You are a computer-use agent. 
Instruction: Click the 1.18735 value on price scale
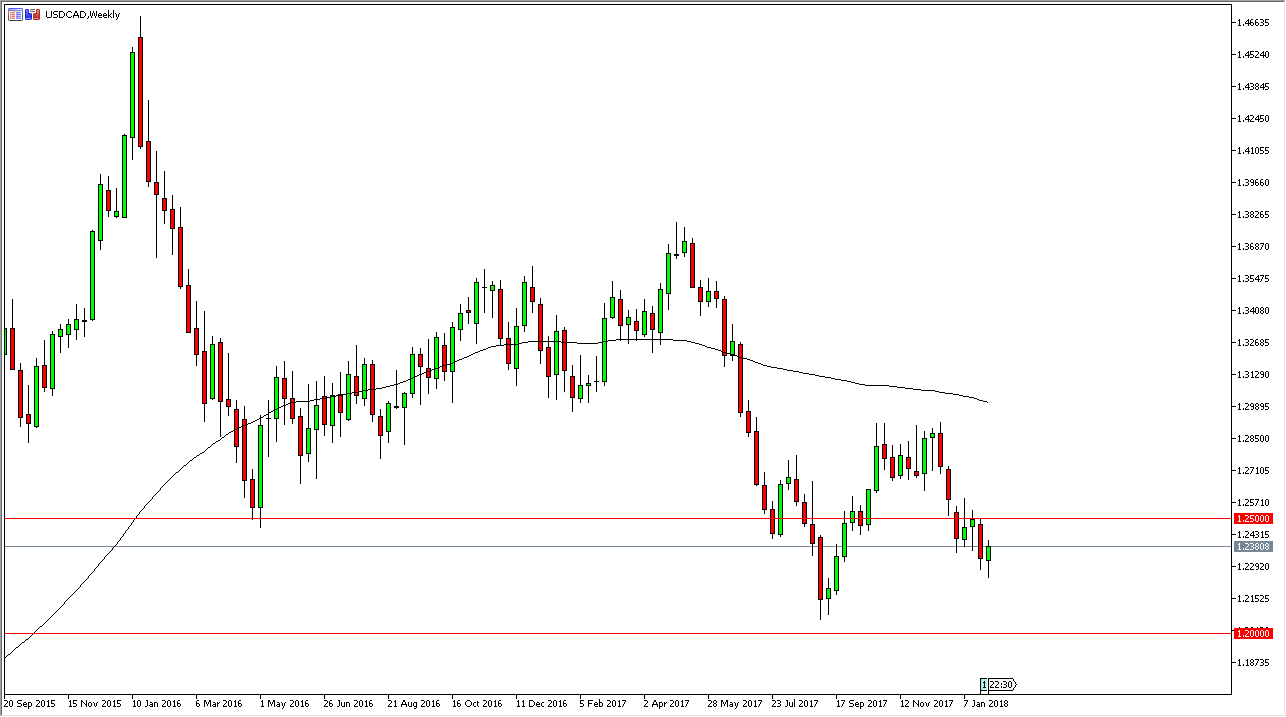point(1253,662)
